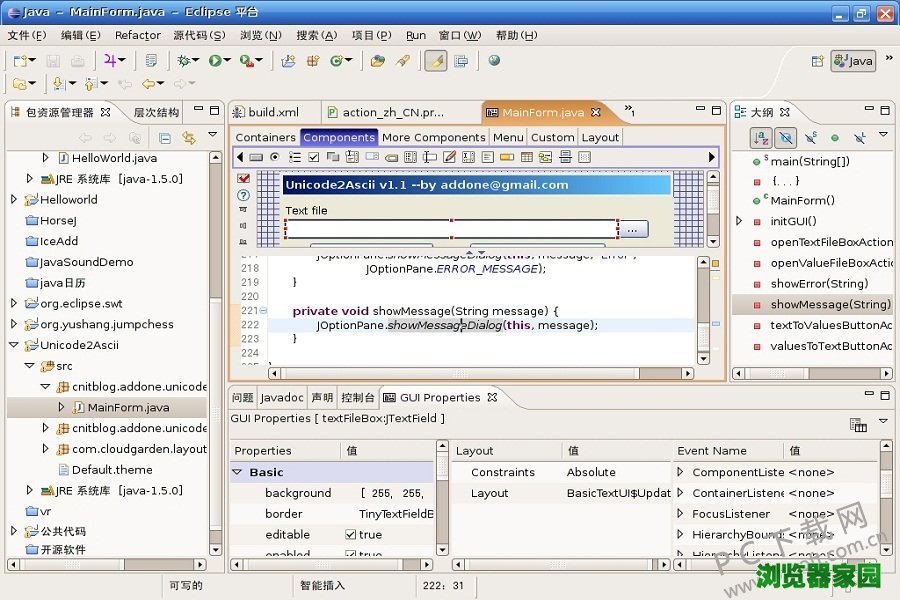This screenshot has height=600, width=900.
Task: Click the Debug bug toolbar icon
Action: (x=183, y=61)
